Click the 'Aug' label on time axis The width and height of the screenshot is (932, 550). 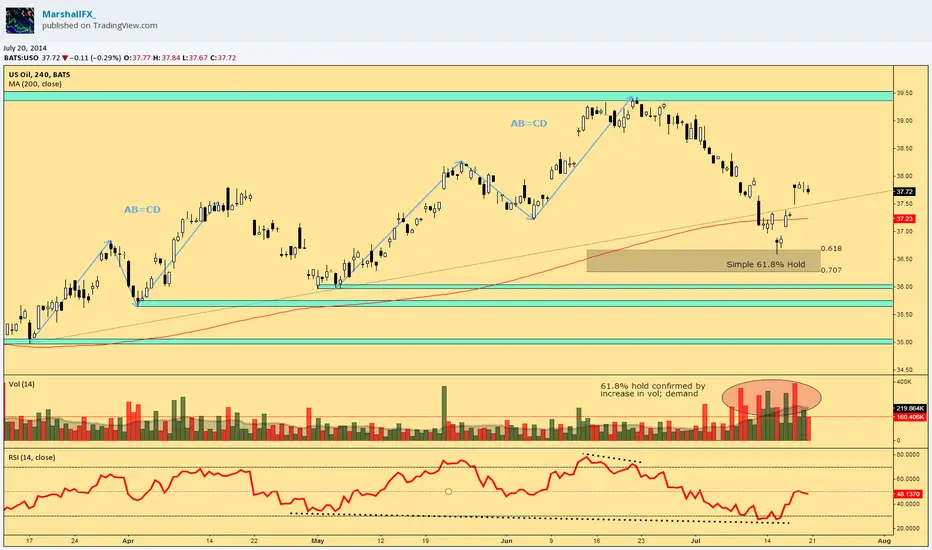[884, 540]
